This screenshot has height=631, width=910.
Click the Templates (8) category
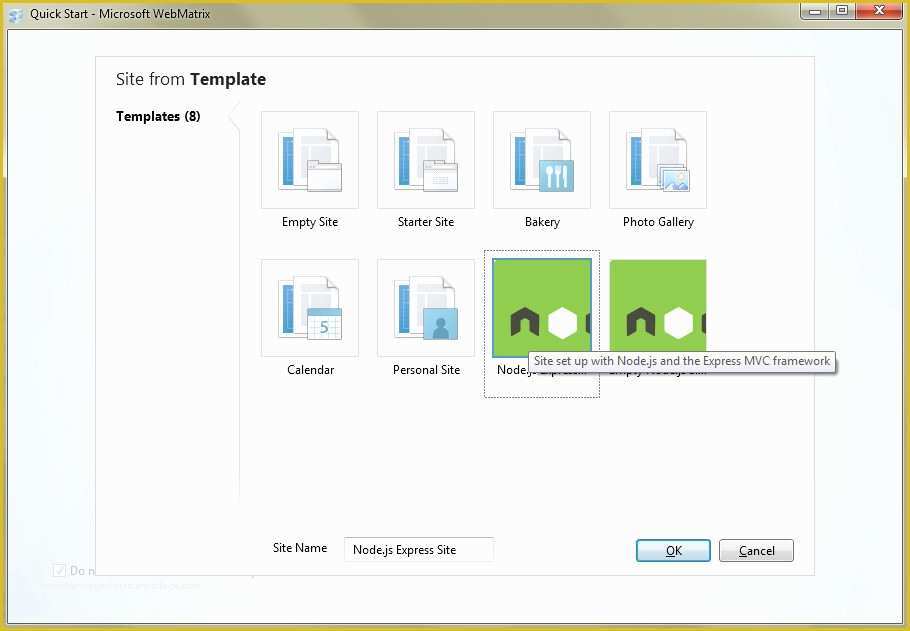(158, 116)
